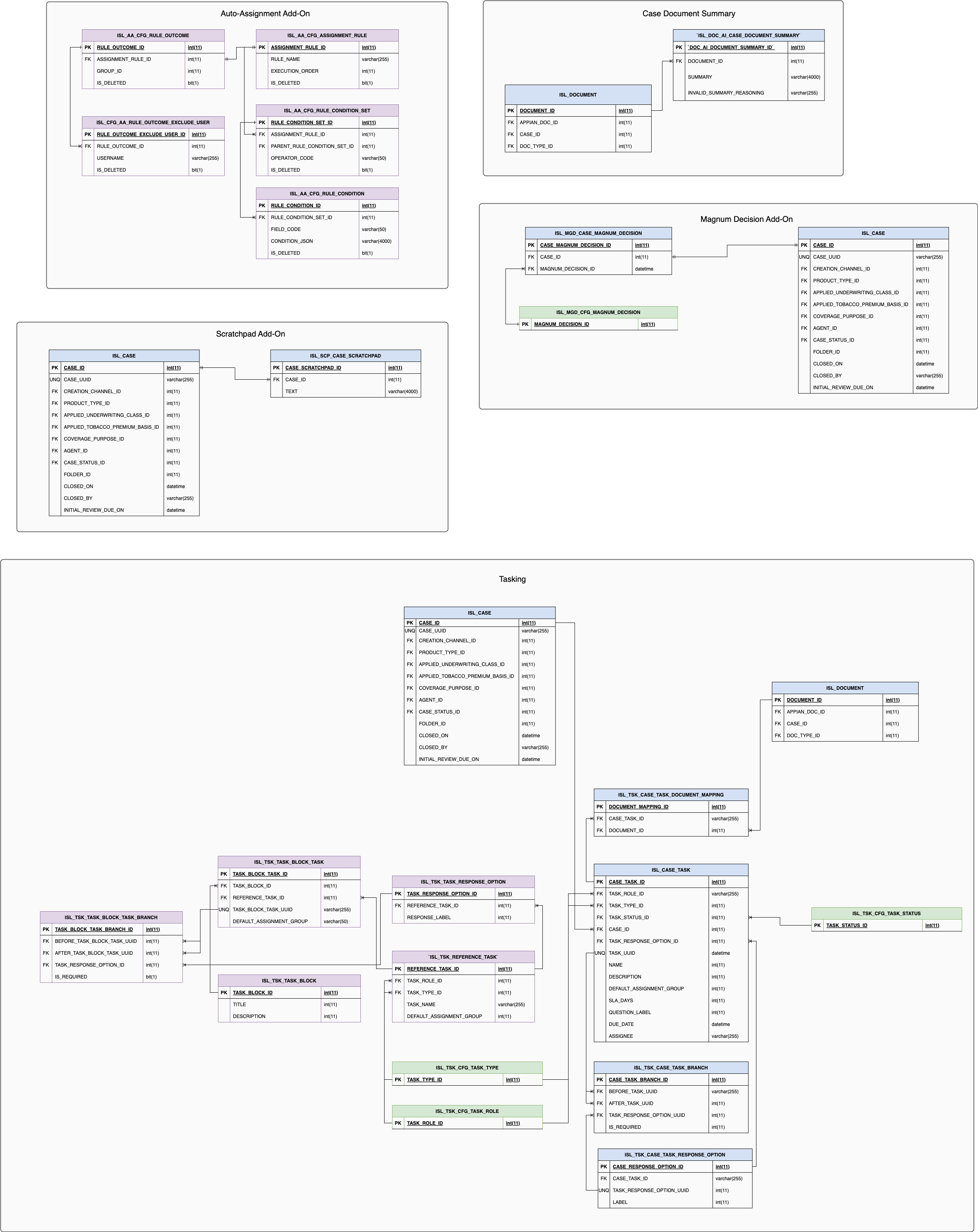978x1232 pixels.
Task: Select the PARENT_RULE_CONDITION_SET_ID field row
Action: click(327, 146)
